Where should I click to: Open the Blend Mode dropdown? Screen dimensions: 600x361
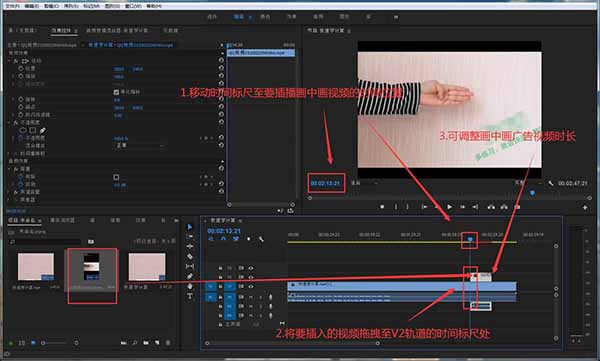tap(140, 146)
